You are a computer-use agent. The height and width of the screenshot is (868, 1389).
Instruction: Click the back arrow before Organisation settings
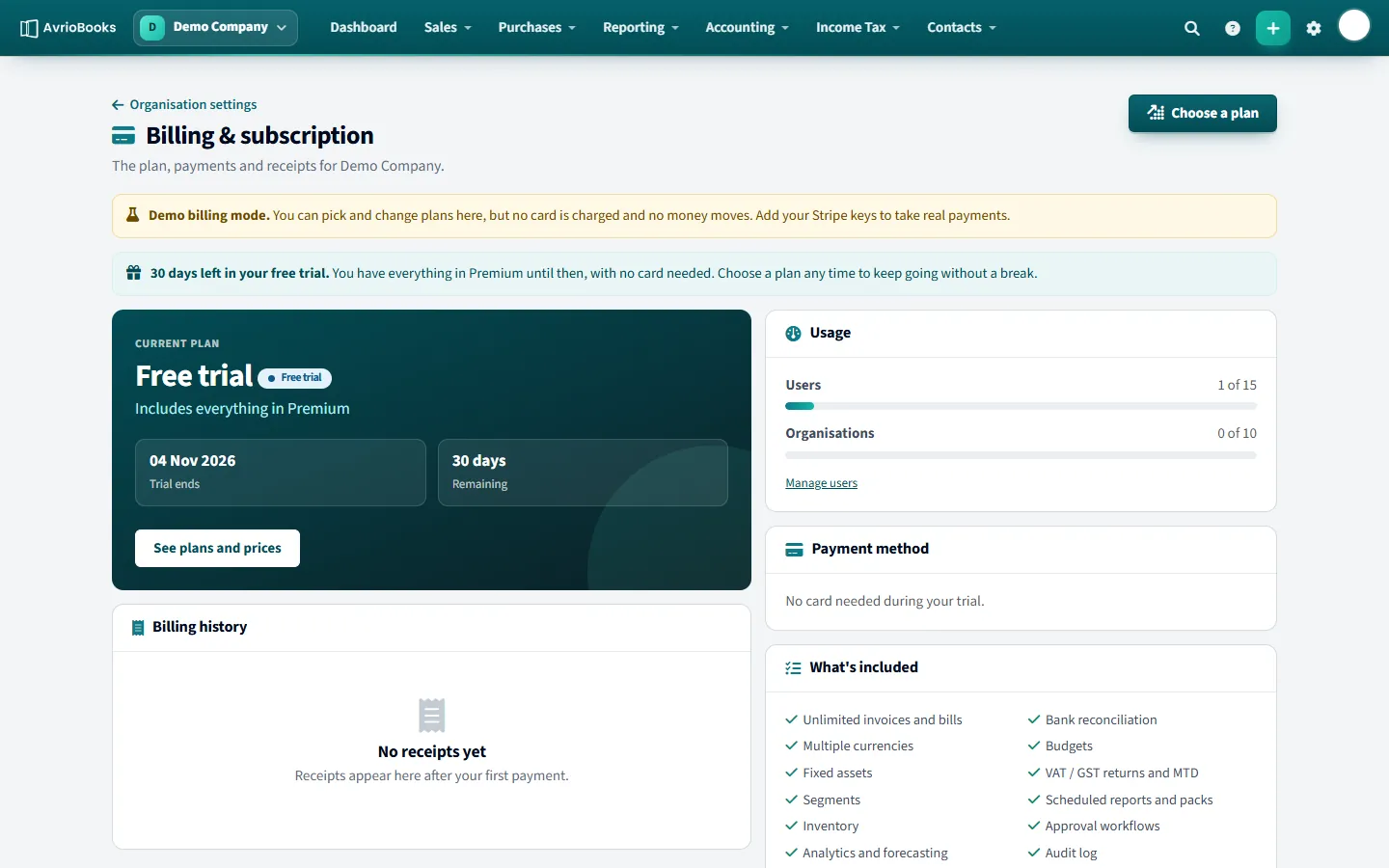pos(118,105)
